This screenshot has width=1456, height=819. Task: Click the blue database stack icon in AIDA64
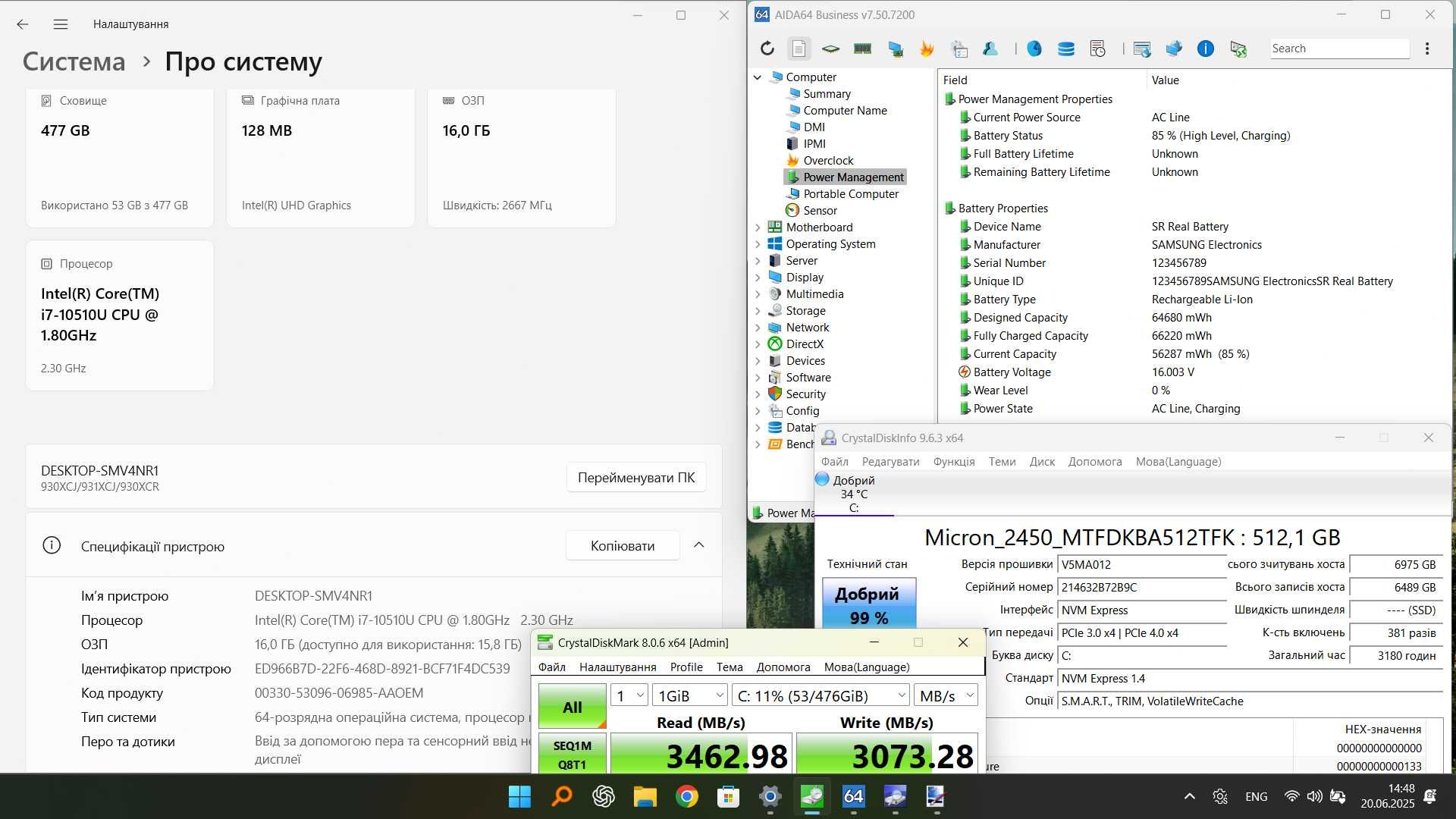coord(1065,49)
